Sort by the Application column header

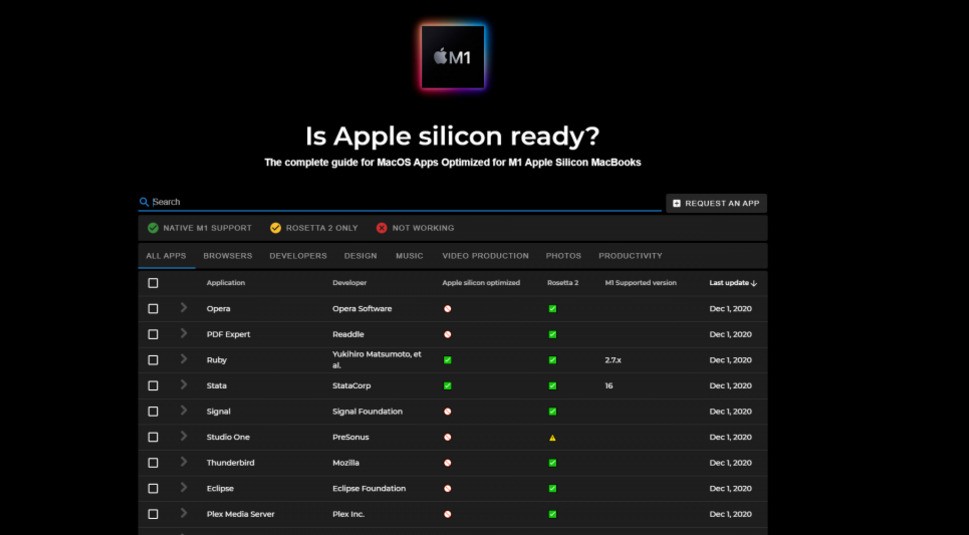(226, 283)
